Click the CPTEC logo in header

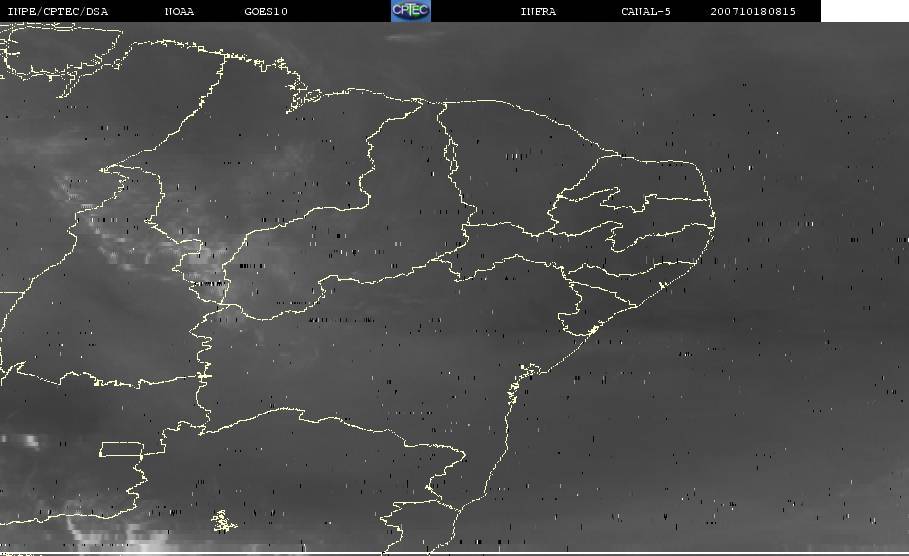tap(410, 10)
